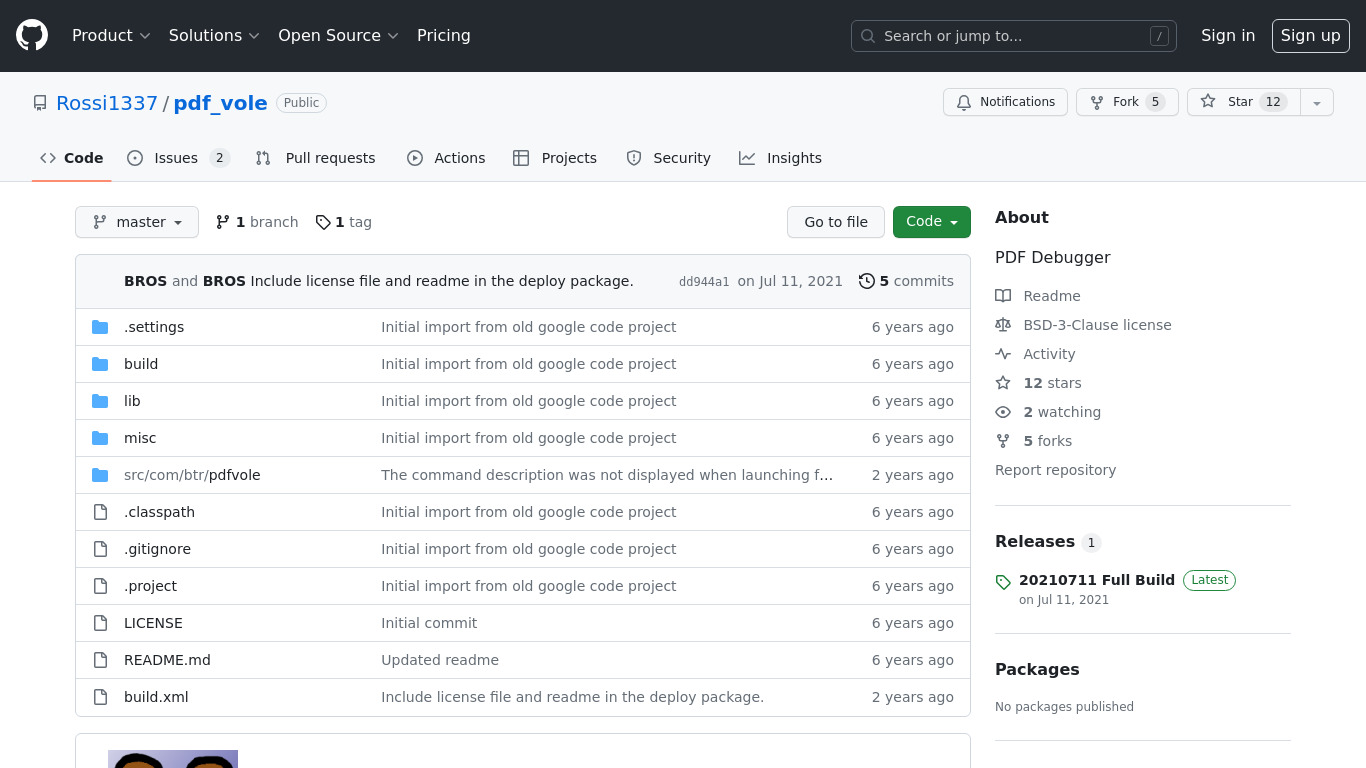
Task: Click the src/com/btr/pdfvole folder icon
Action: (x=100, y=475)
